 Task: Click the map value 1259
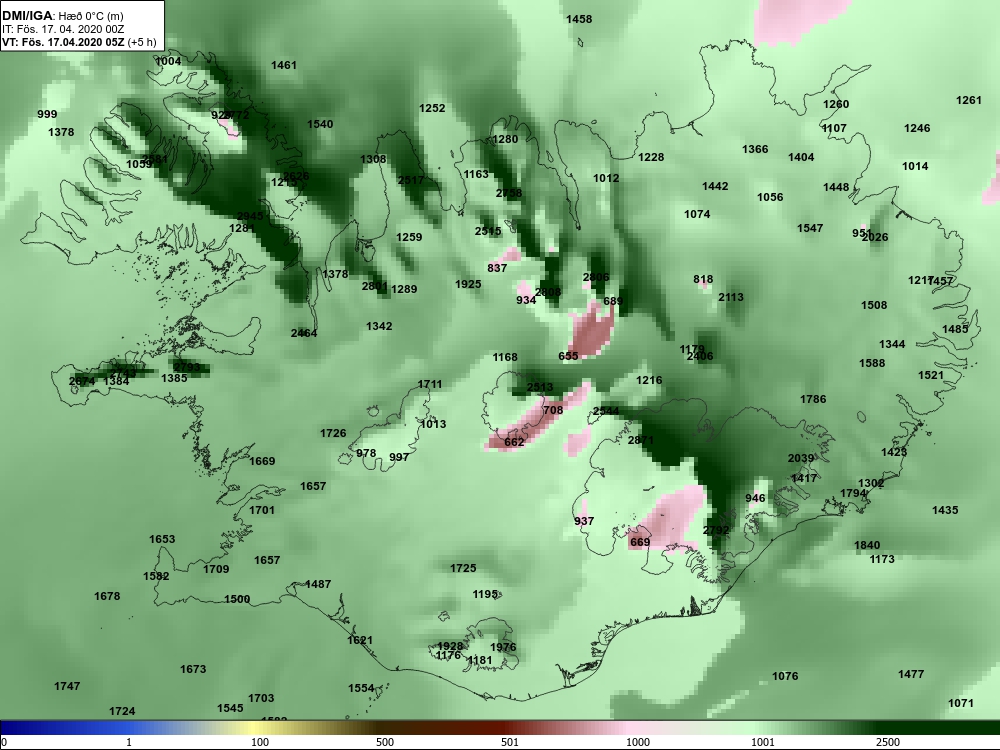click(409, 237)
